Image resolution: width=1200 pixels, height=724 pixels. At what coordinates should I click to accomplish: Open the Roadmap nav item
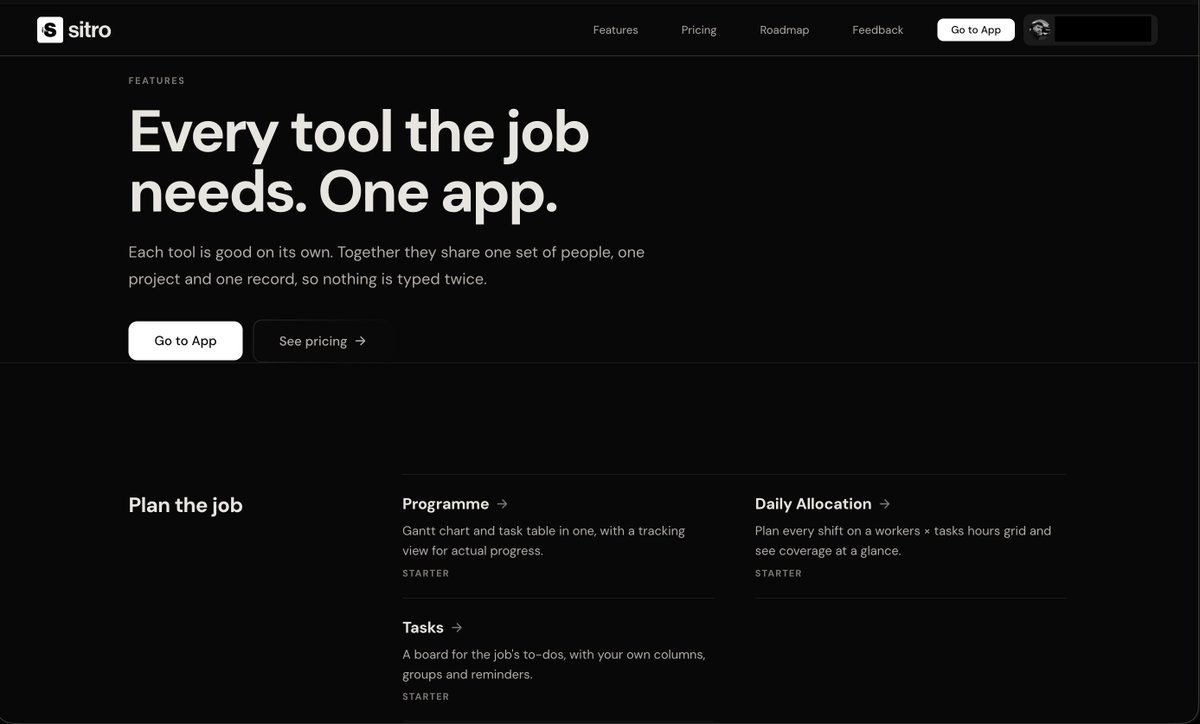(784, 30)
